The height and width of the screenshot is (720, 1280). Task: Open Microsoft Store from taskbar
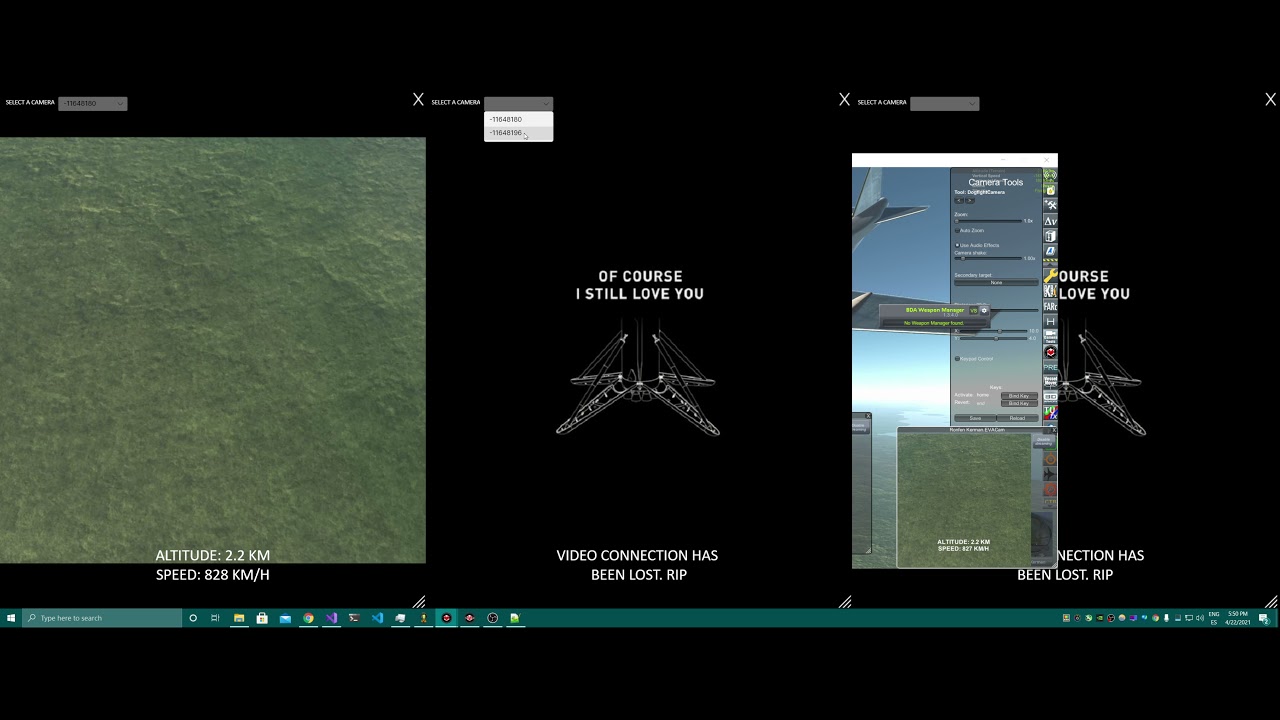tap(262, 618)
